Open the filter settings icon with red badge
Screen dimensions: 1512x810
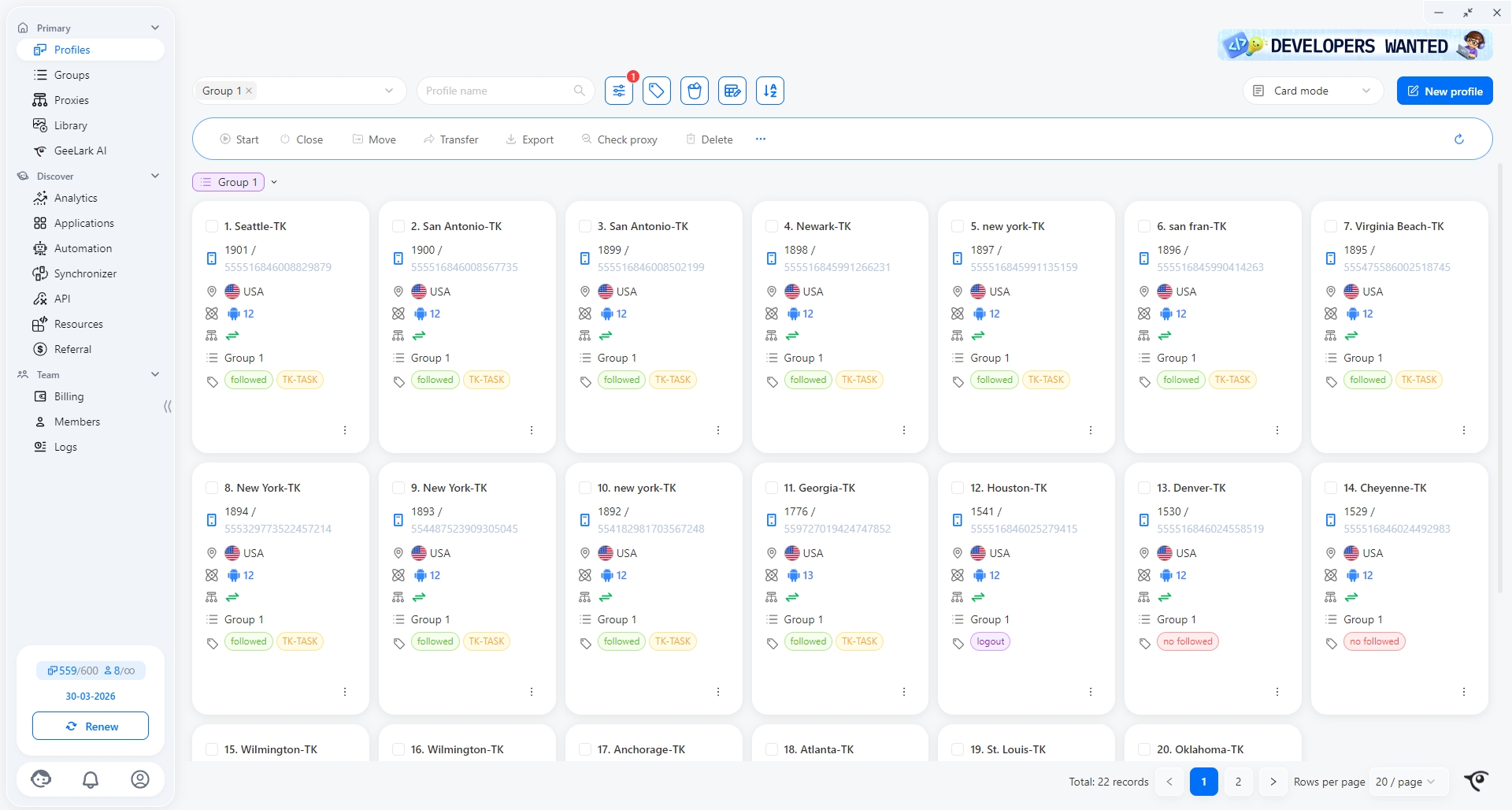pos(619,91)
